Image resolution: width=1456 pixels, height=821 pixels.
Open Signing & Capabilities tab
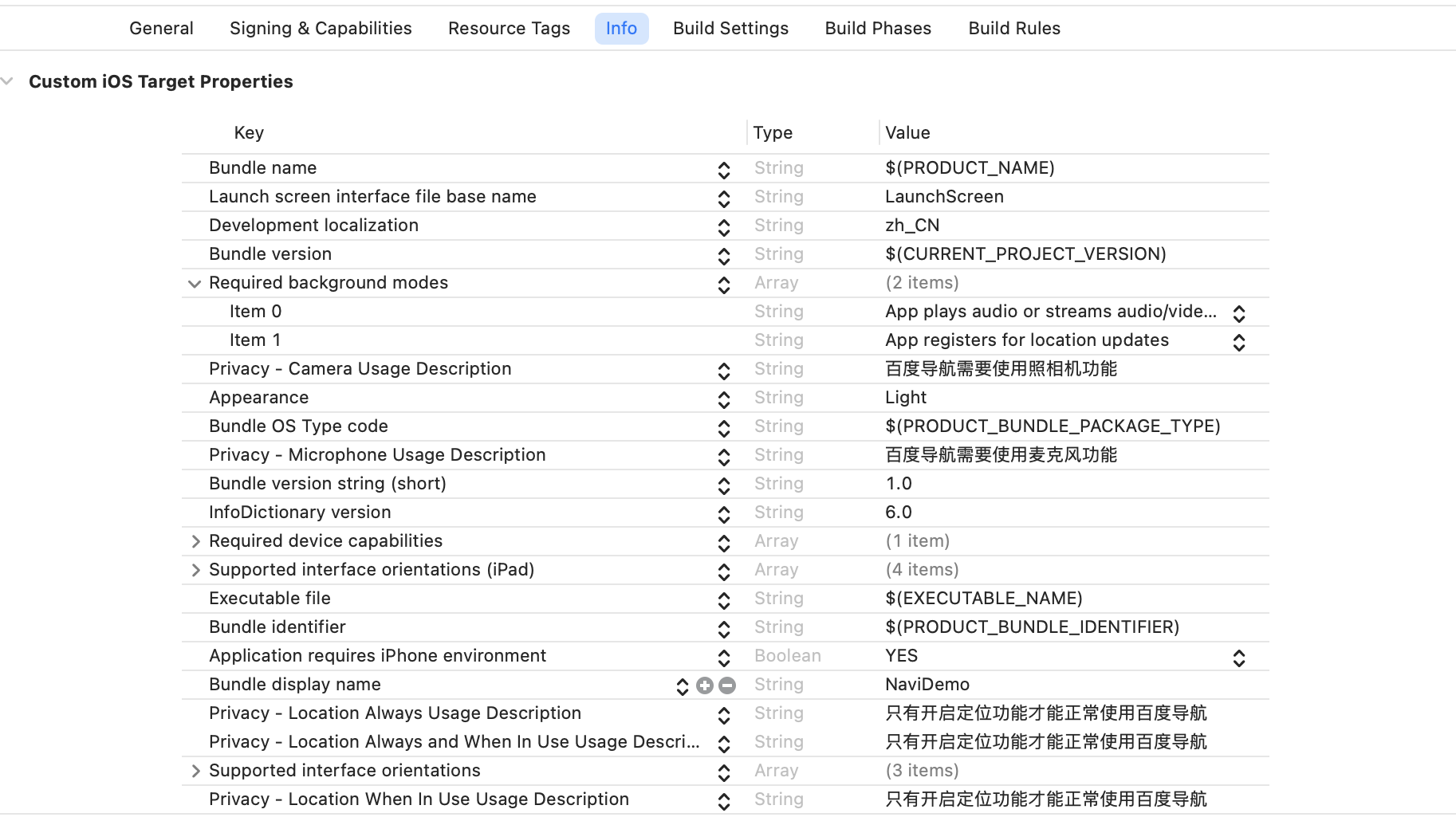tap(321, 29)
